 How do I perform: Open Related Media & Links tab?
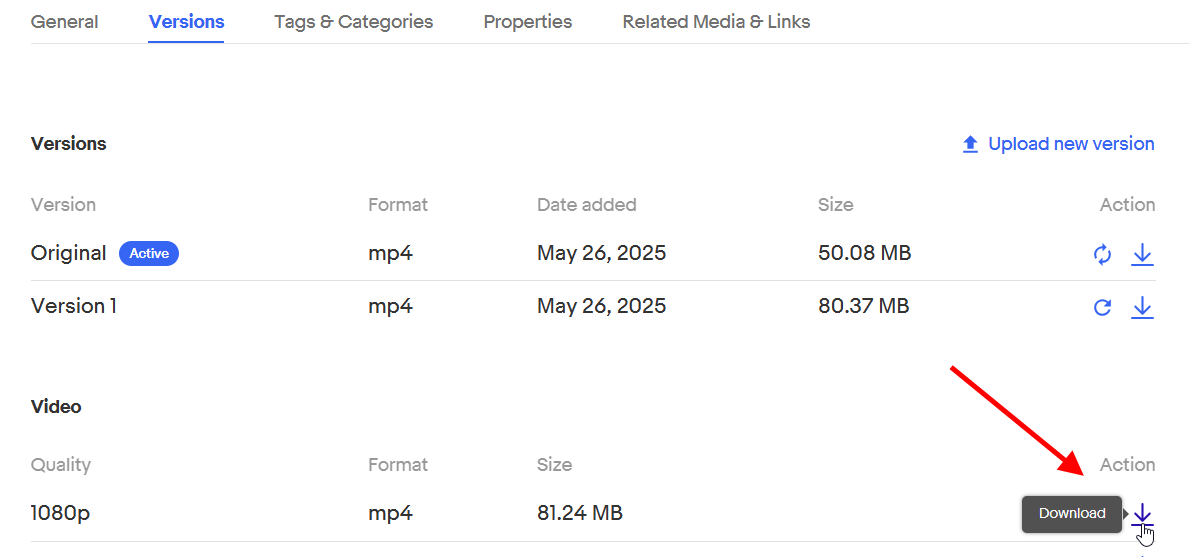tap(716, 22)
